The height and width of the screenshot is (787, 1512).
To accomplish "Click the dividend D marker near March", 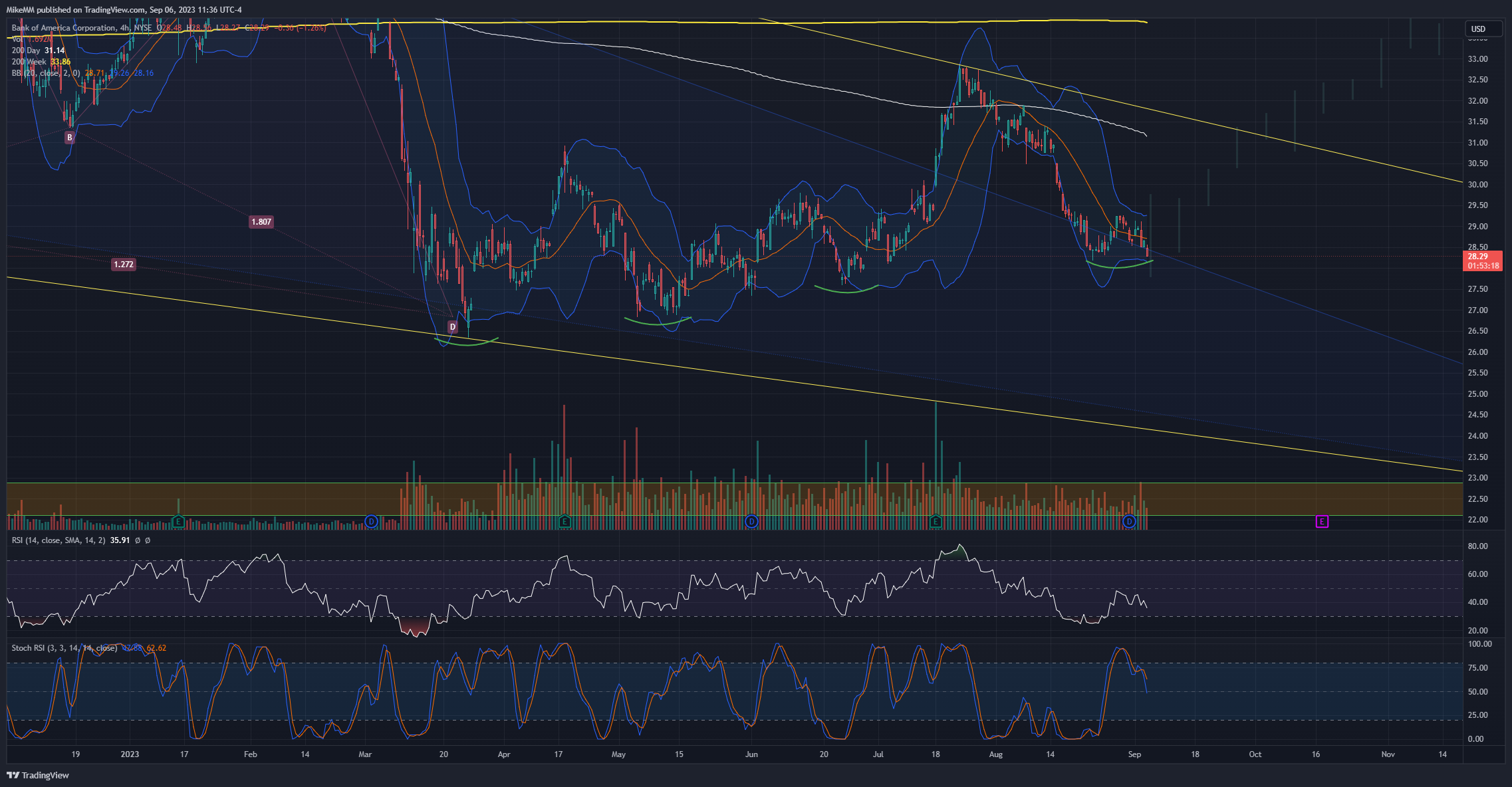I will pyautogui.click(x=372, y=522).
